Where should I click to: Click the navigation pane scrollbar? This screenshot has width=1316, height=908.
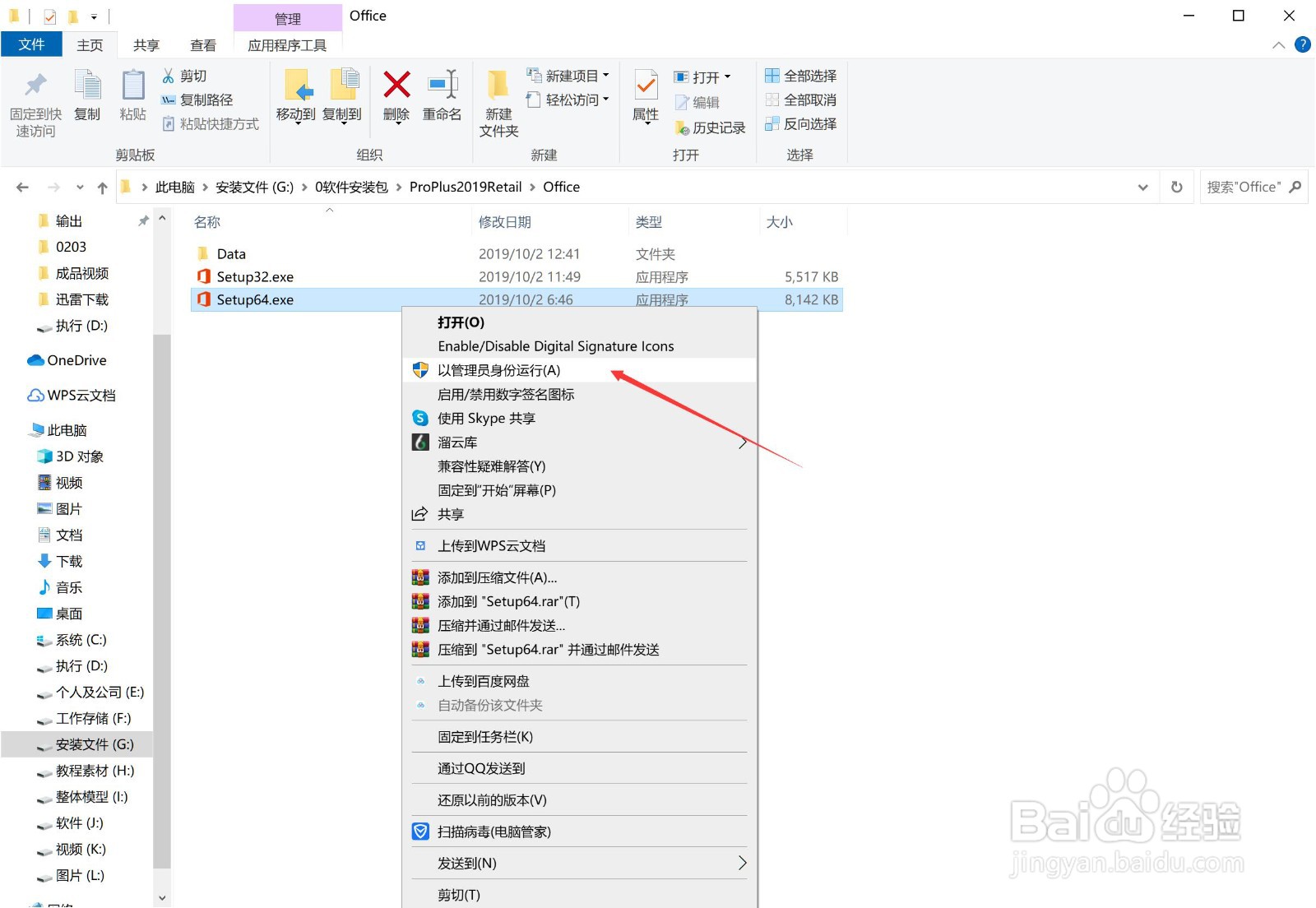click(162, 601)
